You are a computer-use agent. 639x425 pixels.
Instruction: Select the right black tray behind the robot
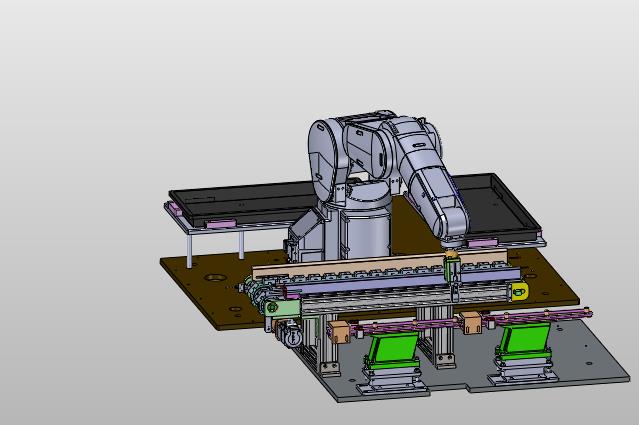(x=498, y=208)
